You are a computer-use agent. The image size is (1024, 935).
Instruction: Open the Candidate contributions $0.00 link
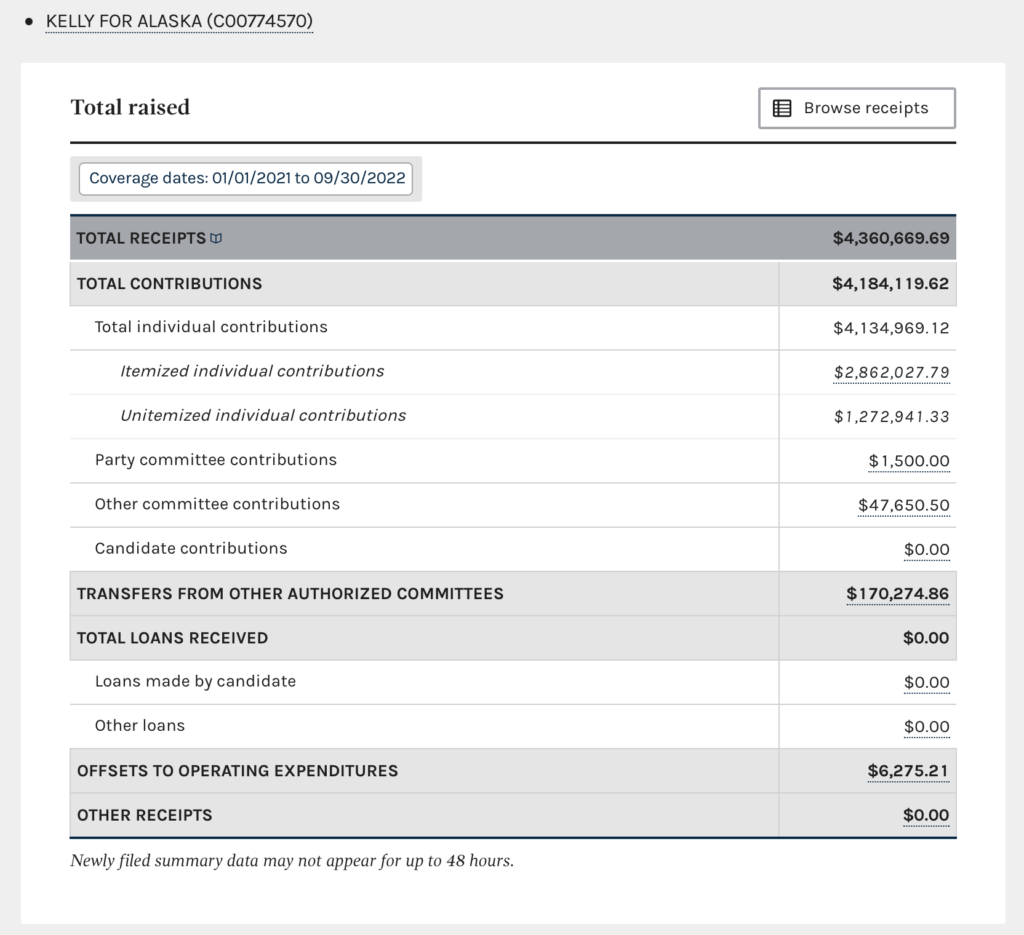(x=926, y=550)
